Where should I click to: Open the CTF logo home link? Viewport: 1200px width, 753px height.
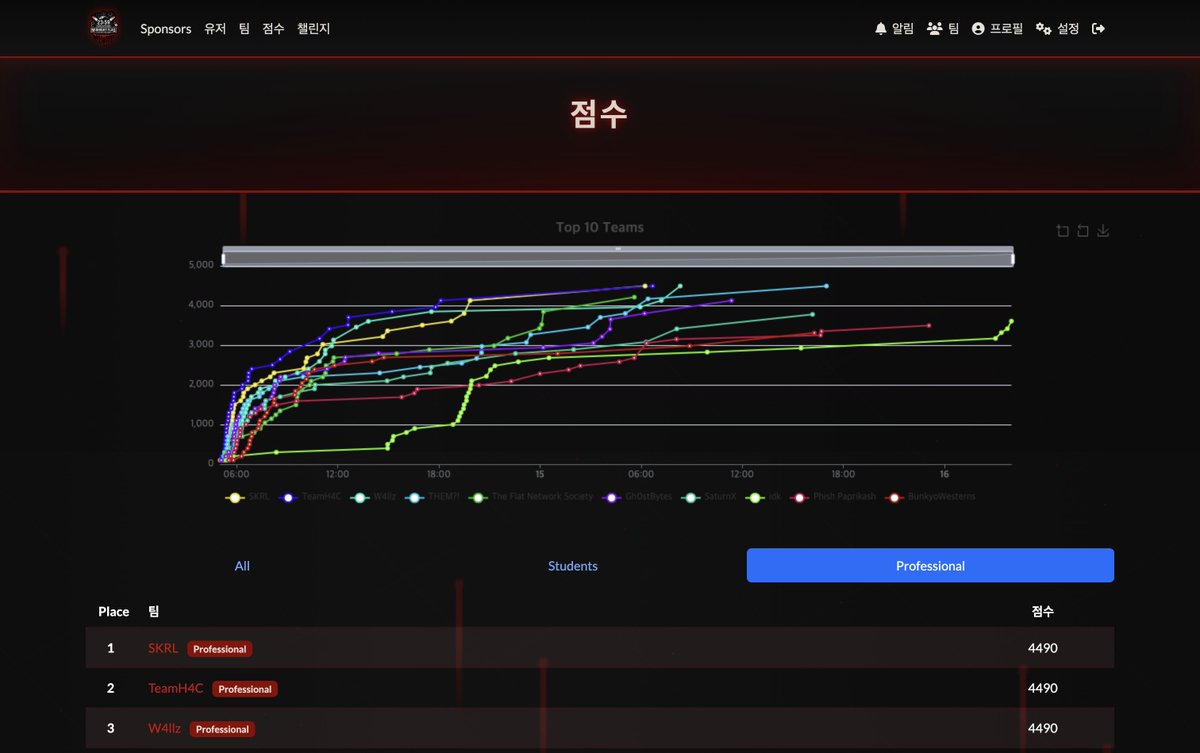(104, 27)
